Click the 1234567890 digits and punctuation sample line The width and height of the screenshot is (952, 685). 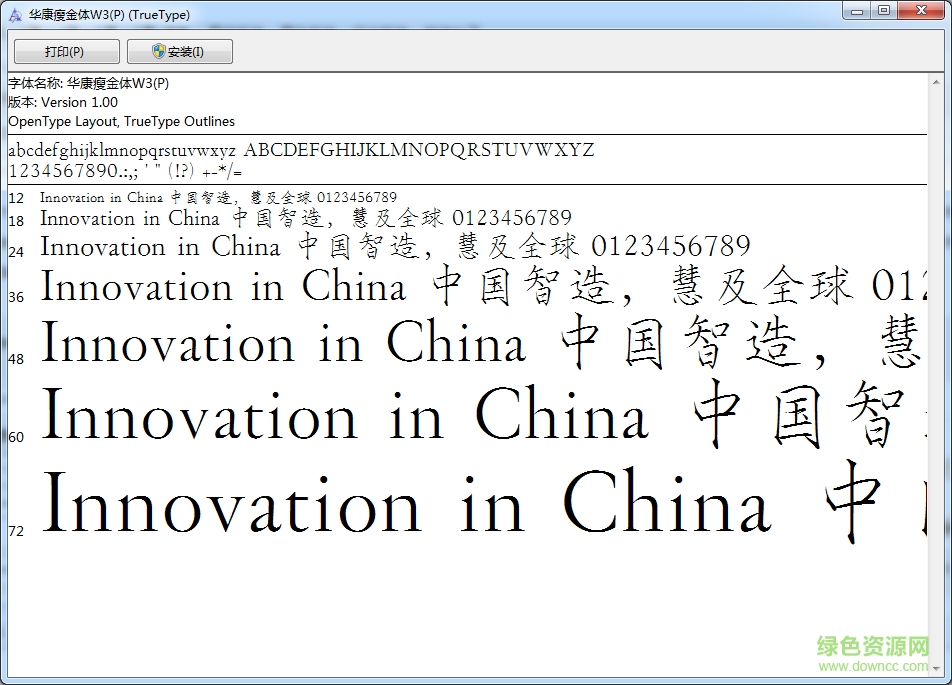point(125,171)
